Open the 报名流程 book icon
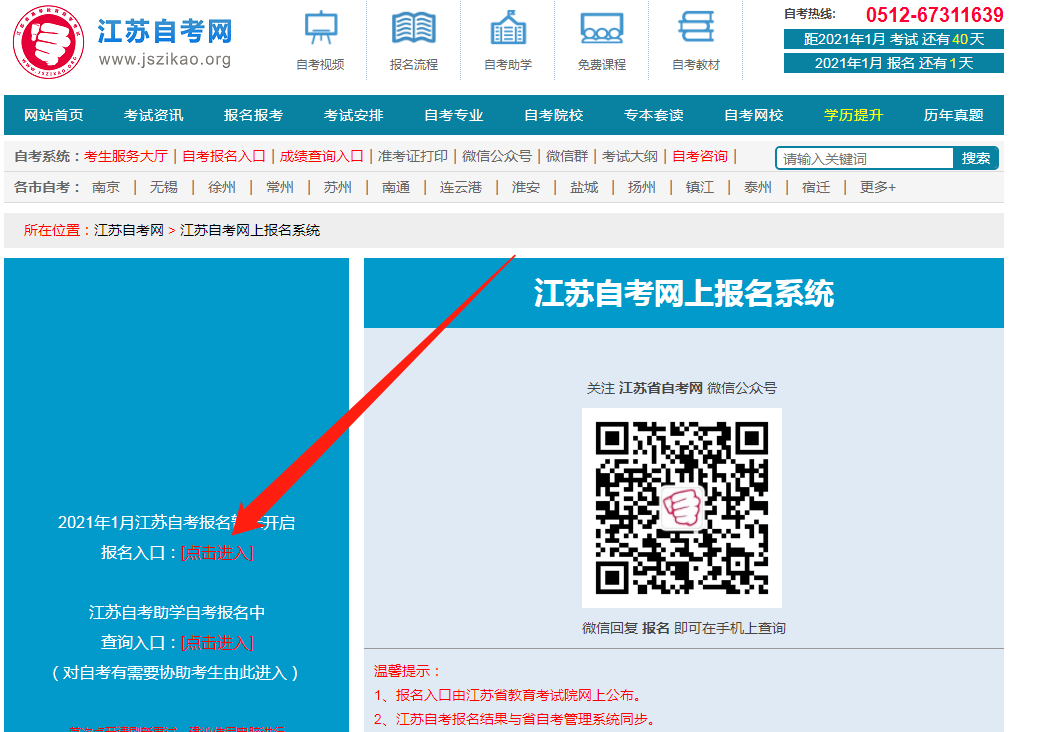 414,28
